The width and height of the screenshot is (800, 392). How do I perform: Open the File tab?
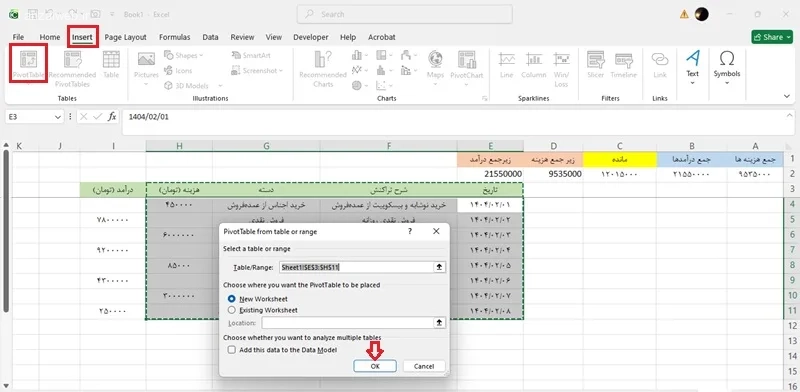18,37
